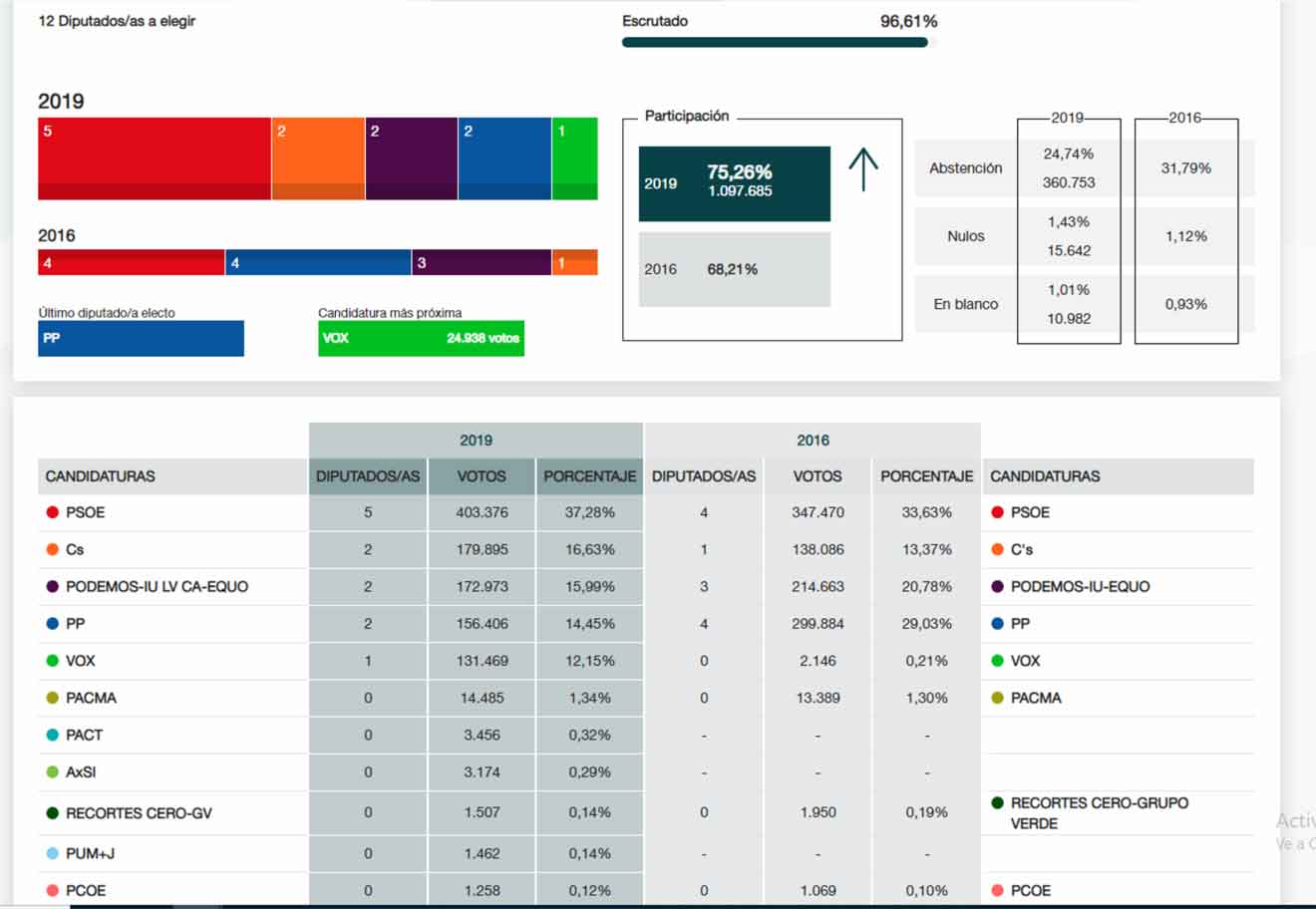The height and width of the screenshot is (909, 1316).
Task: Click the AxSI candidature name
Action: 81,772
